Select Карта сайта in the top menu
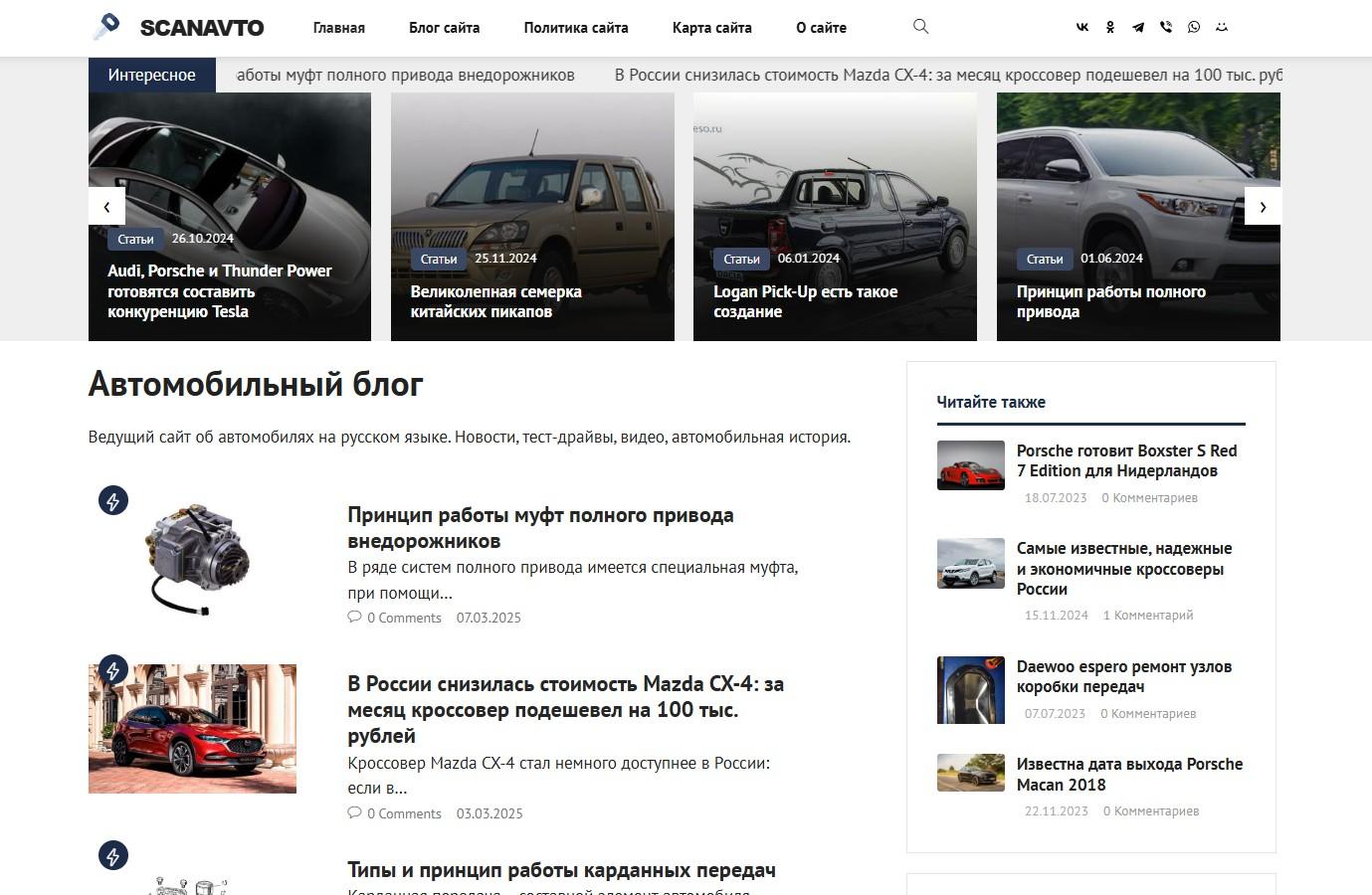 pos(712,28)
